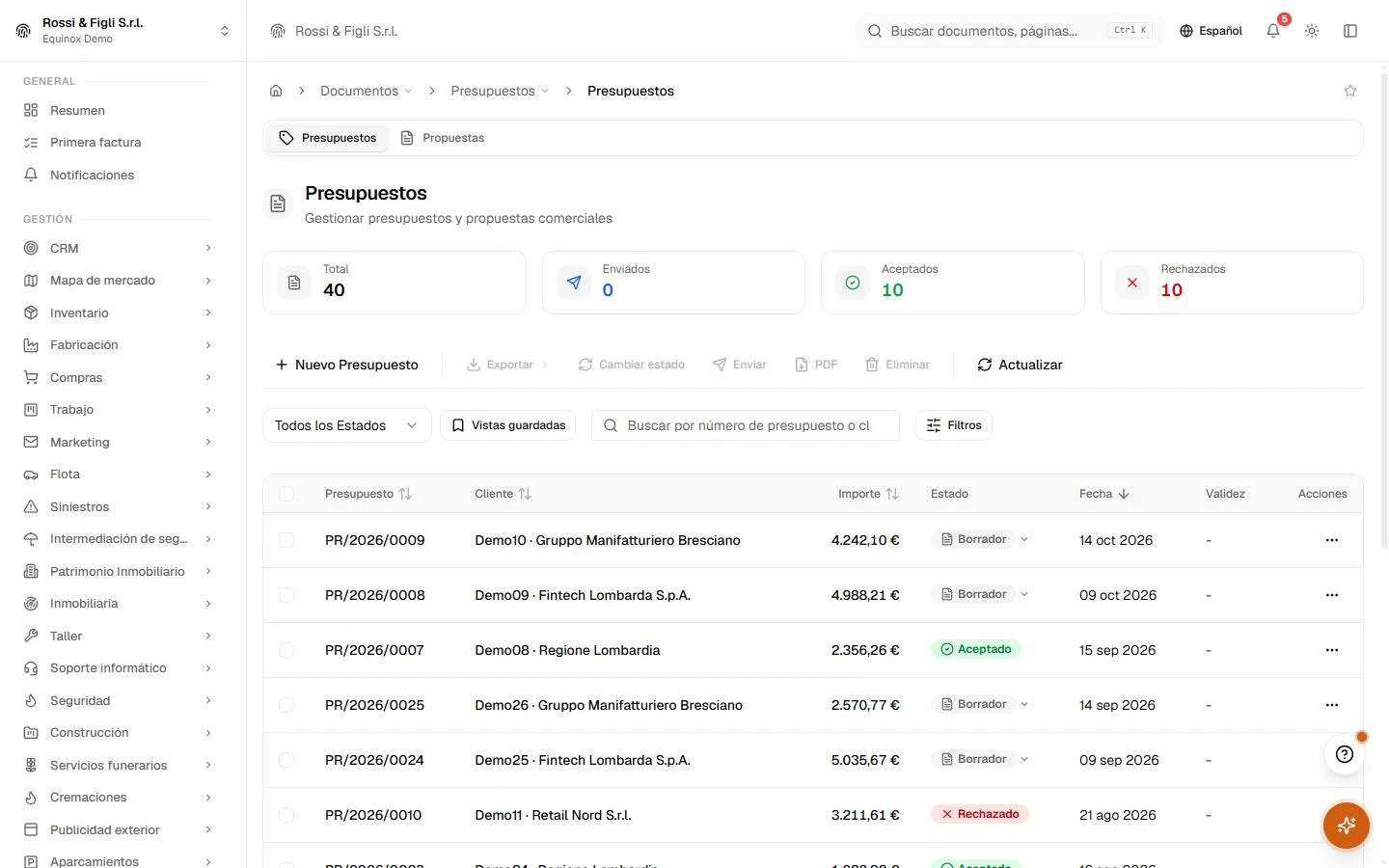
Task: Click the global Buscar documentos search box
Action: coord(1010,31)
